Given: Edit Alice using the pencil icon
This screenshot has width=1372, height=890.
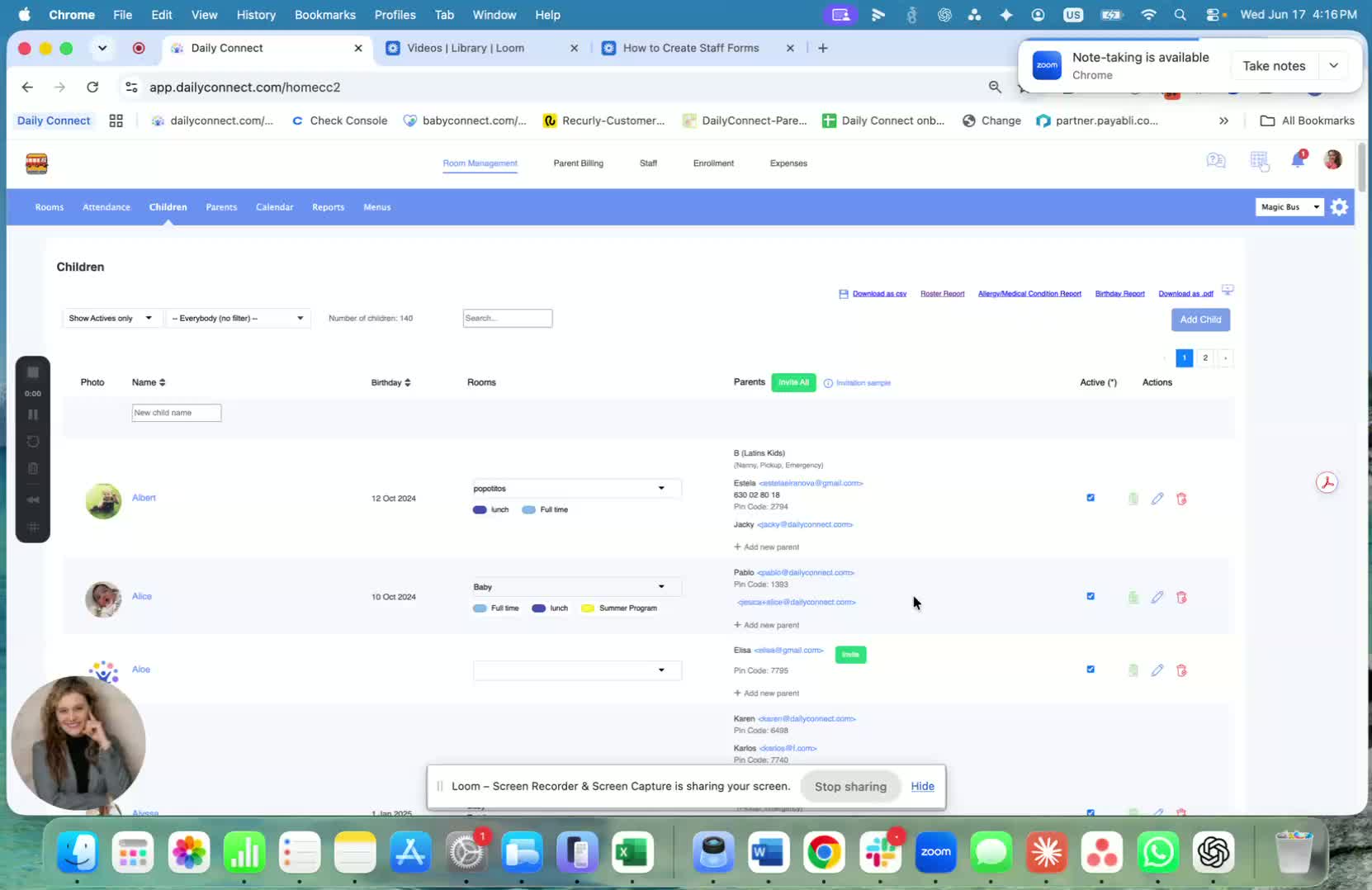Looking at the screenshot, I should point(1157,597).
